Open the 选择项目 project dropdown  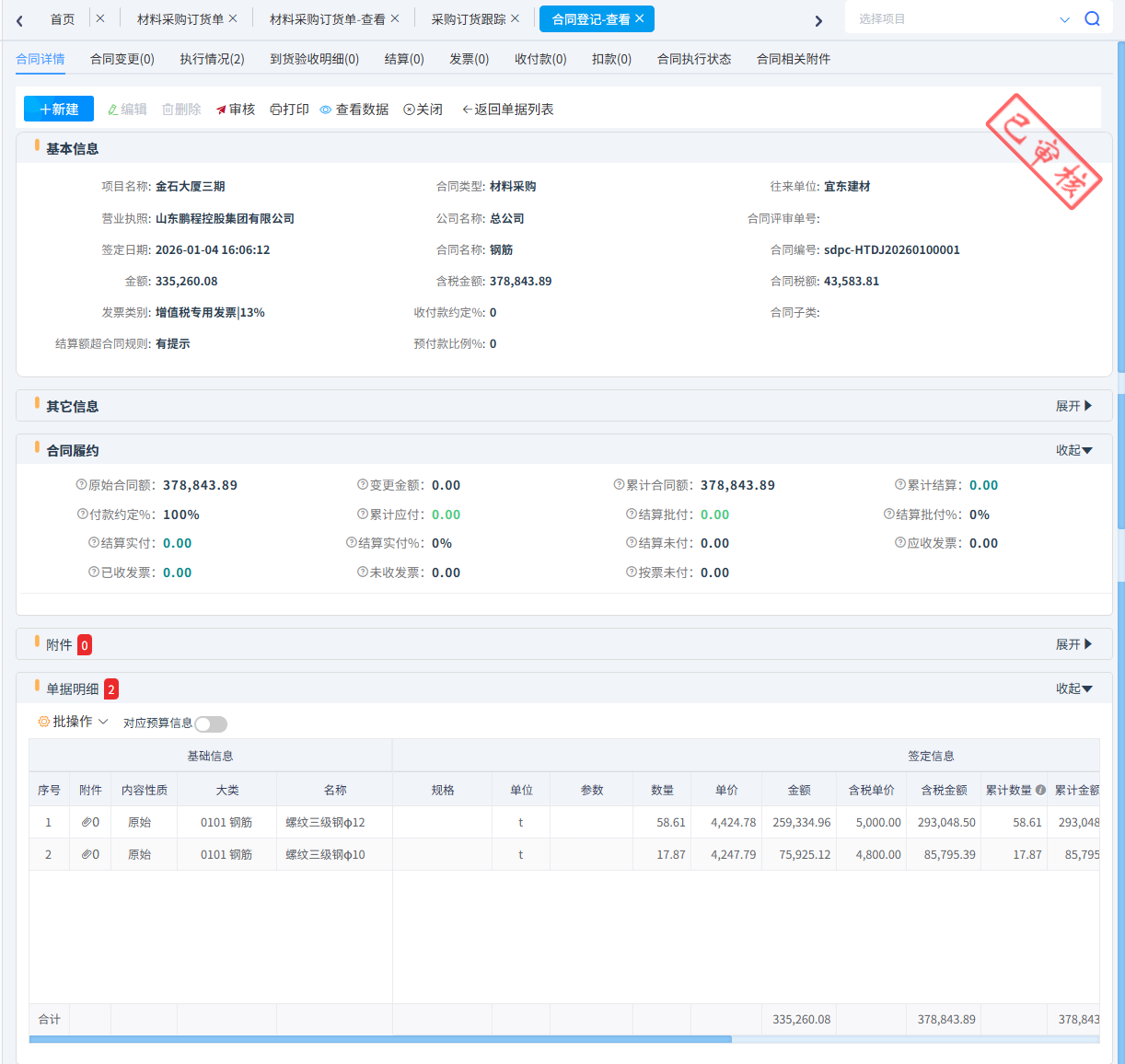pos(1064,19)
